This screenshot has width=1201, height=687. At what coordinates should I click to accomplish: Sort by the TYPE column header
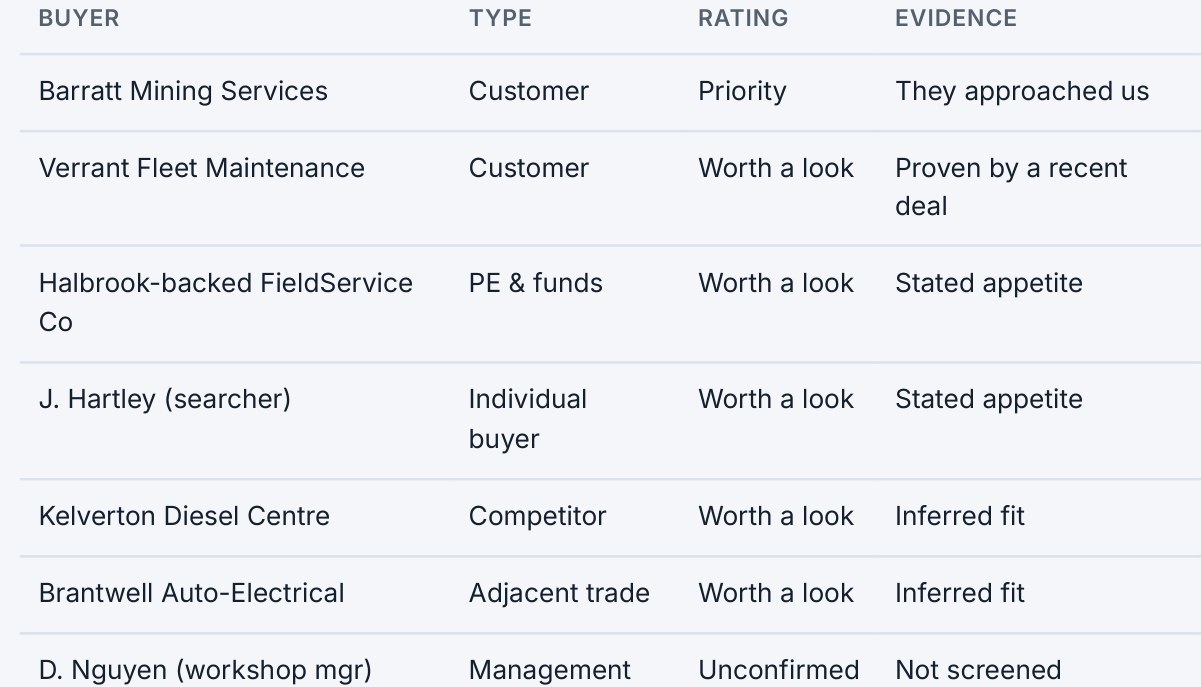click(500, 18)
